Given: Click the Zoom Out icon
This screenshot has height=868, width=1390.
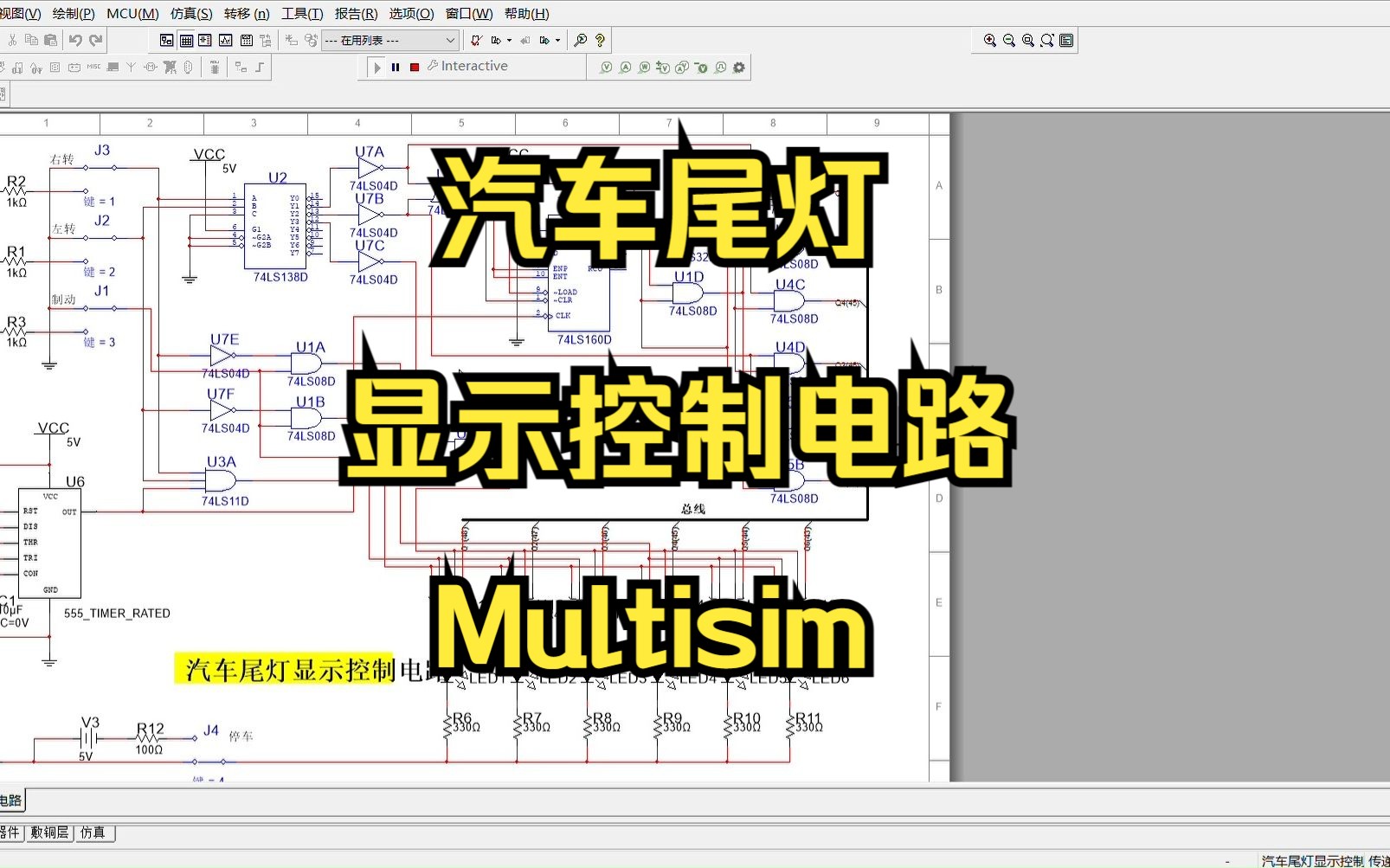Looking at the screenshot, I should pyautogui.click(x=1009, y=40).
